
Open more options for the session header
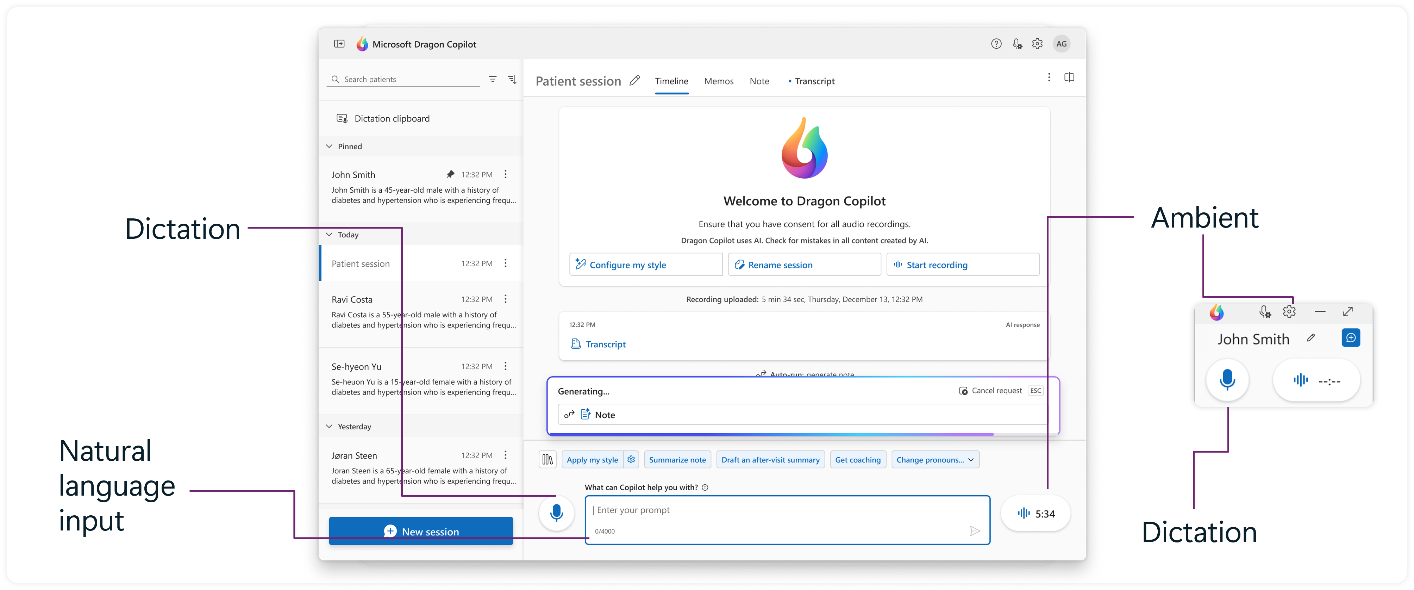click(x=1049, y=78)
